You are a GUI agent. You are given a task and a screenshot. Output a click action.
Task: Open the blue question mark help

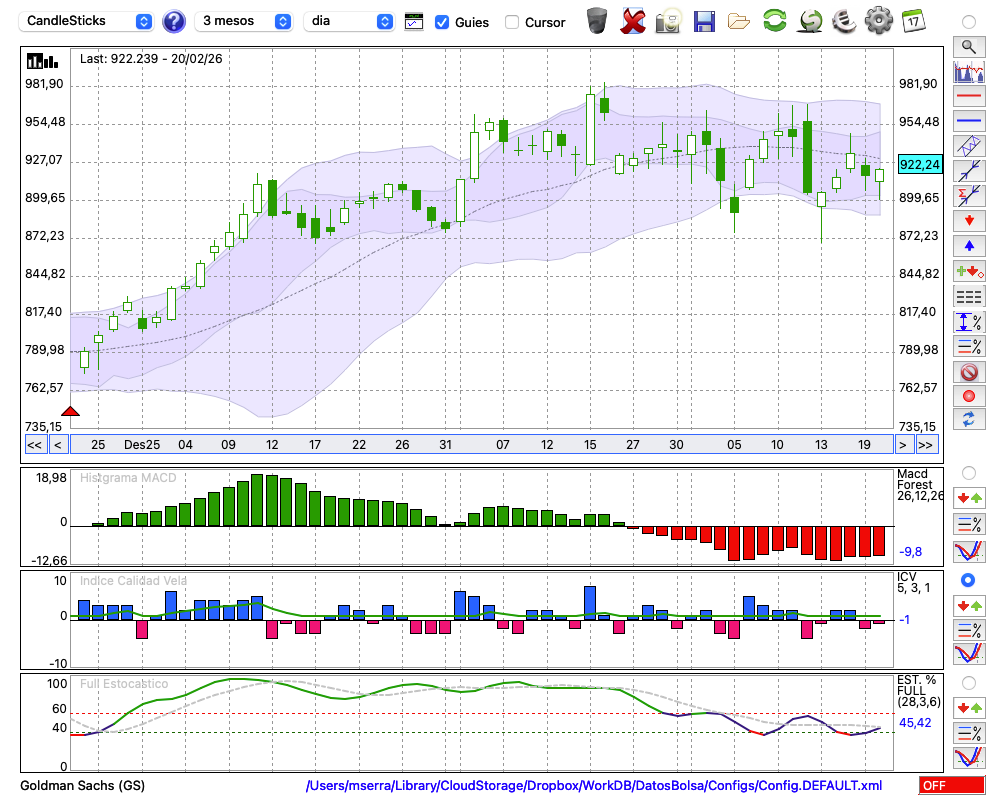click(173, 22)
